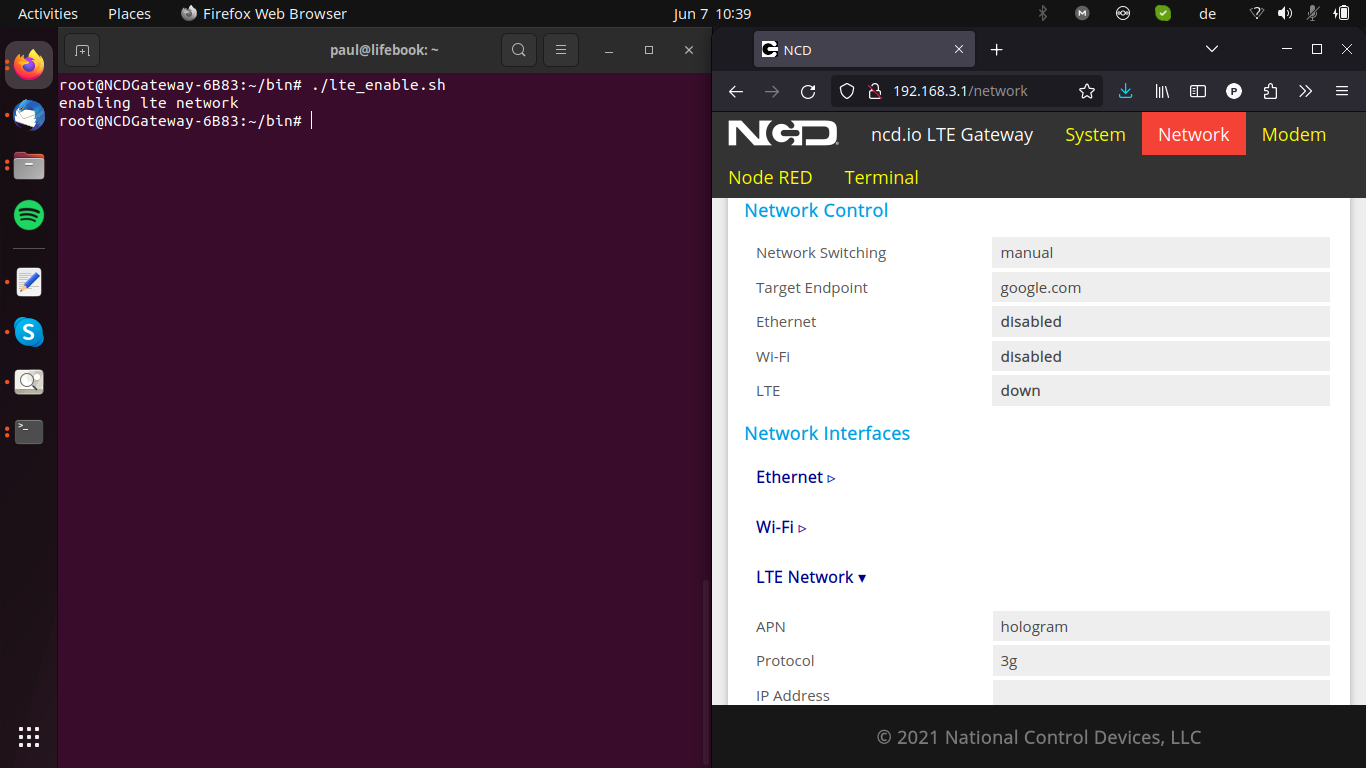List all Firefox tabs with the chevron
The width and height of the screenshot is (1366, 768).
pos(1211,49)
